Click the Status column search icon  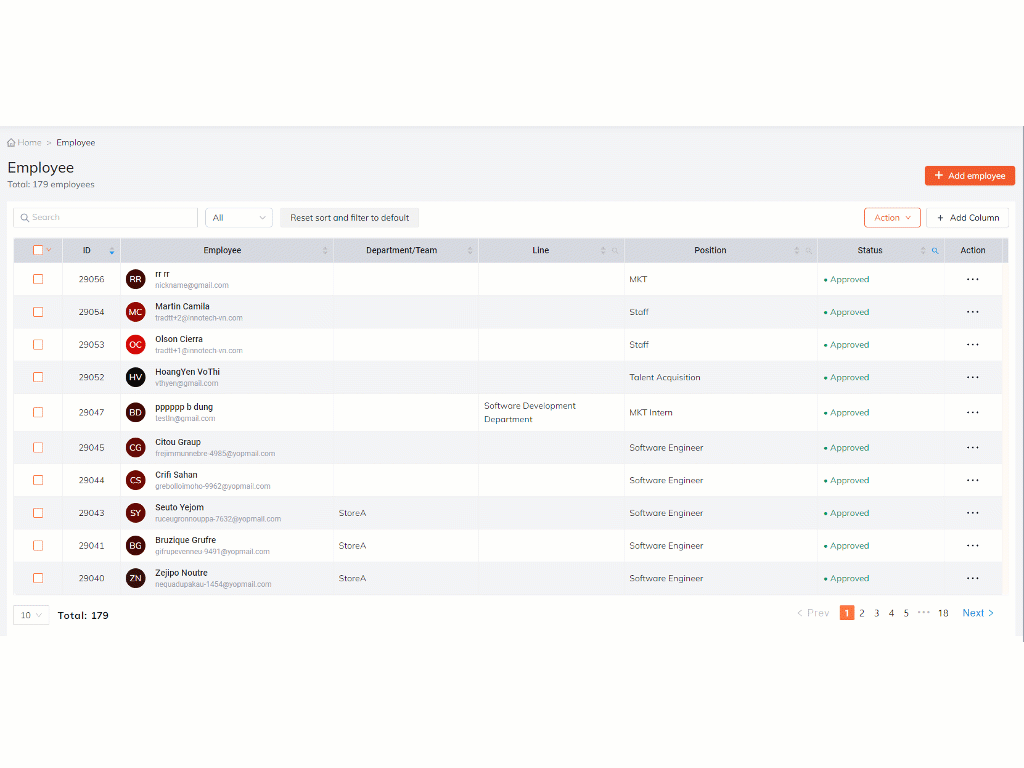(935, 251)
